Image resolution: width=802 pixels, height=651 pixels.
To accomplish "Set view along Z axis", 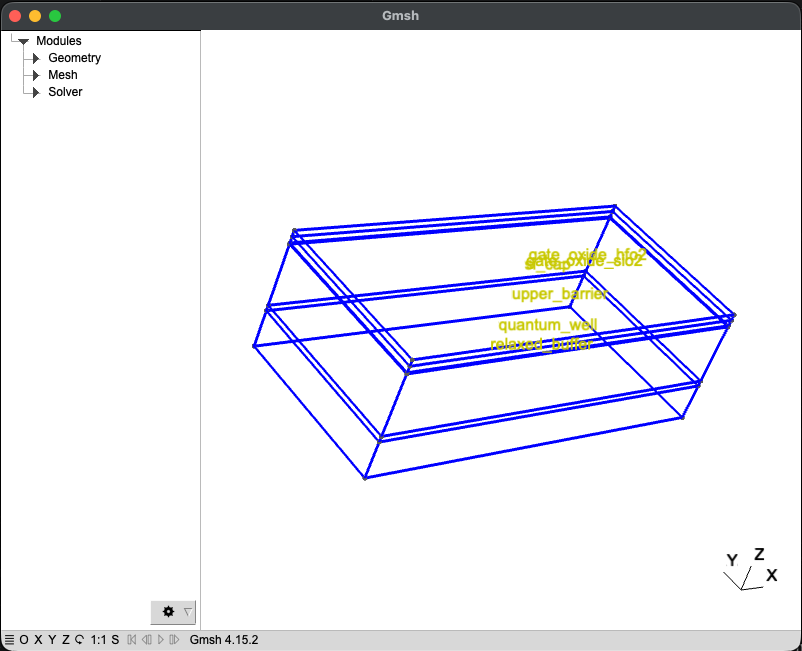I will tap(65, 640).
